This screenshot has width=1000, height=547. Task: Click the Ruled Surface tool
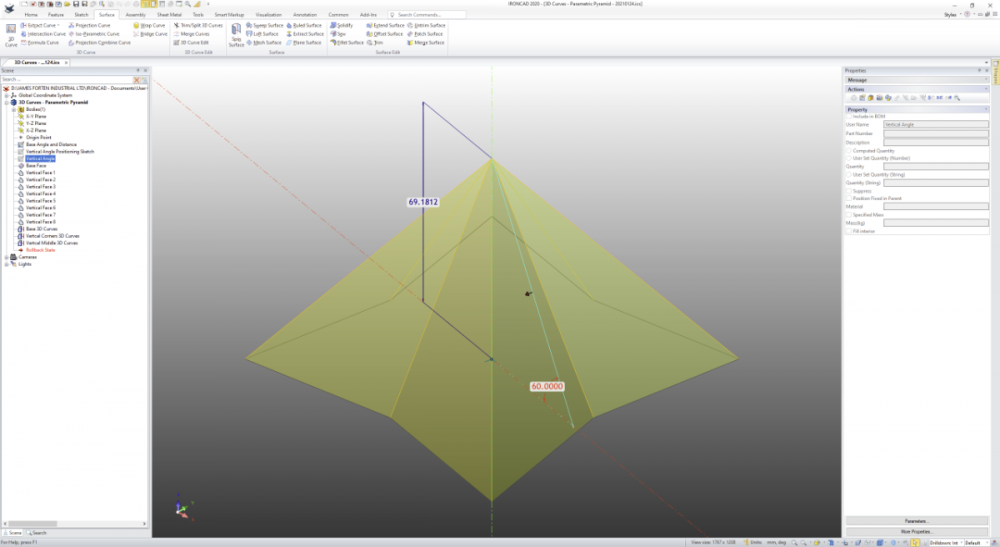pyautogui.click(x=304, y=26)
